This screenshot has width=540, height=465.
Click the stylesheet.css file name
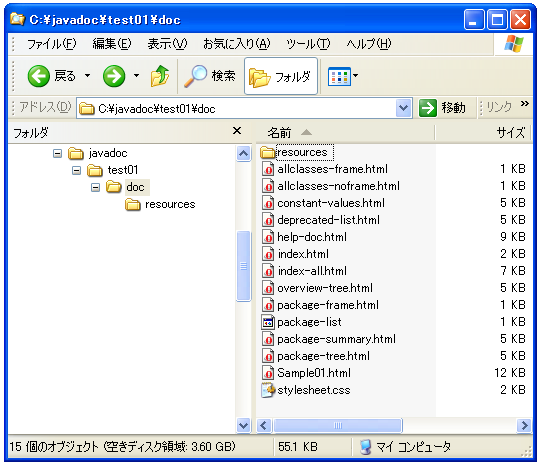(314, 390)
